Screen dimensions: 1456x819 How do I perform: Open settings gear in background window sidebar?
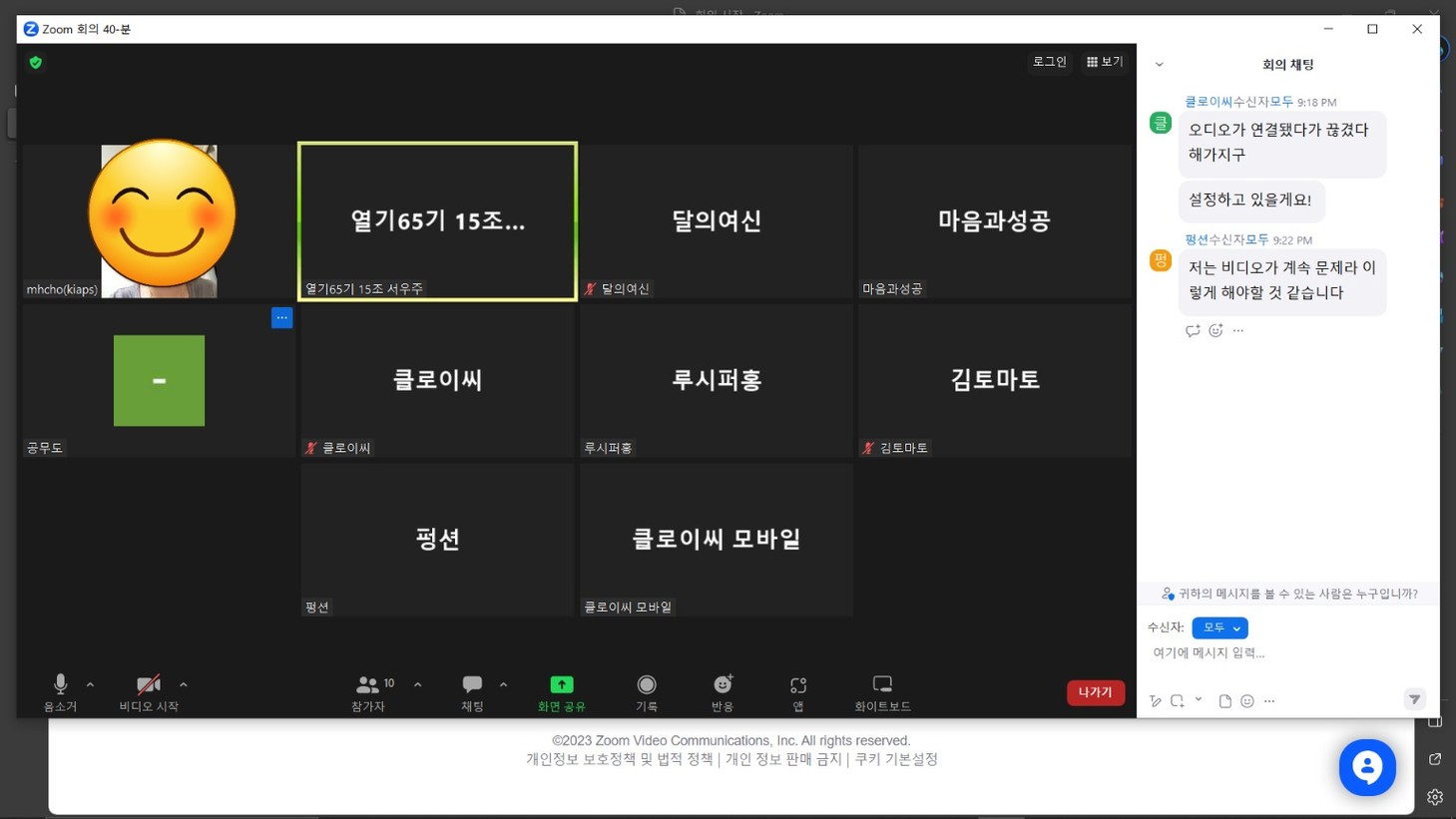tap(1435, 797)
